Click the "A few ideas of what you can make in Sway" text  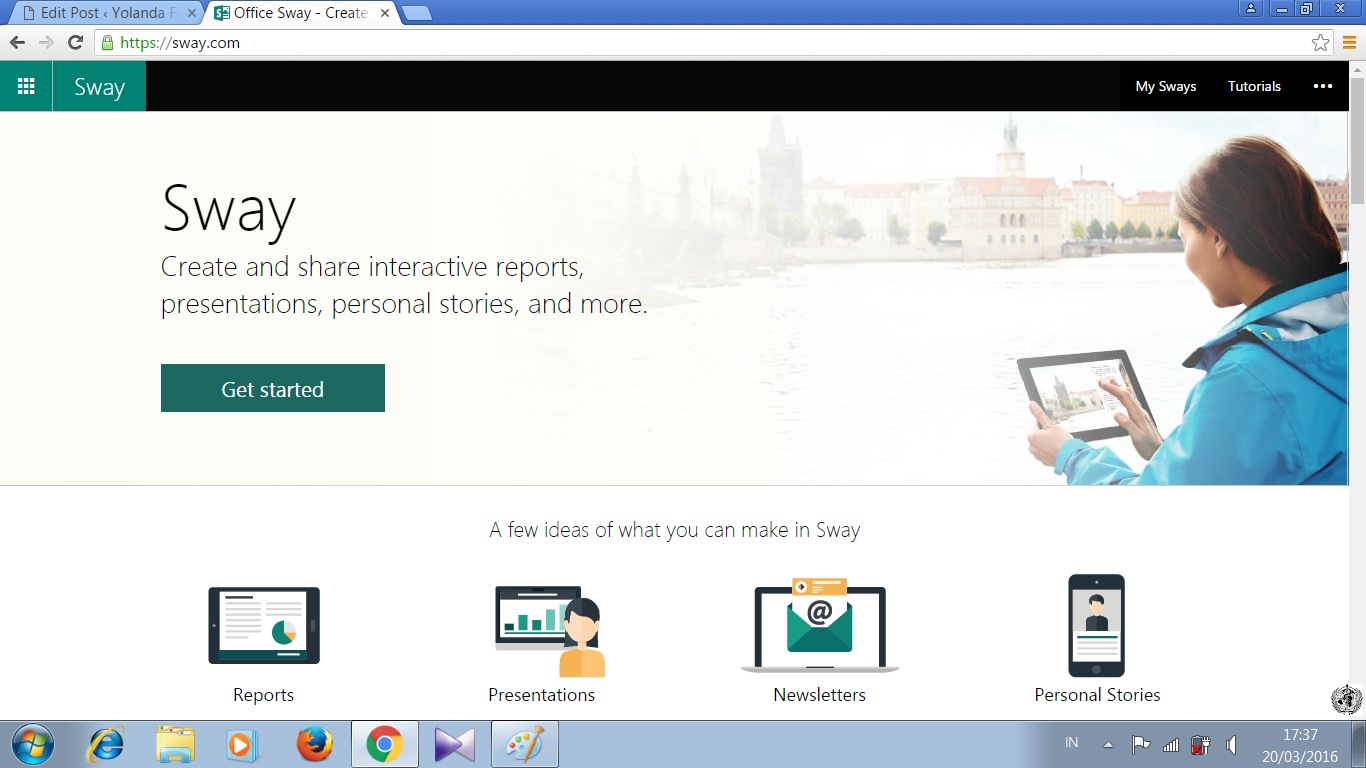[675, 530]
